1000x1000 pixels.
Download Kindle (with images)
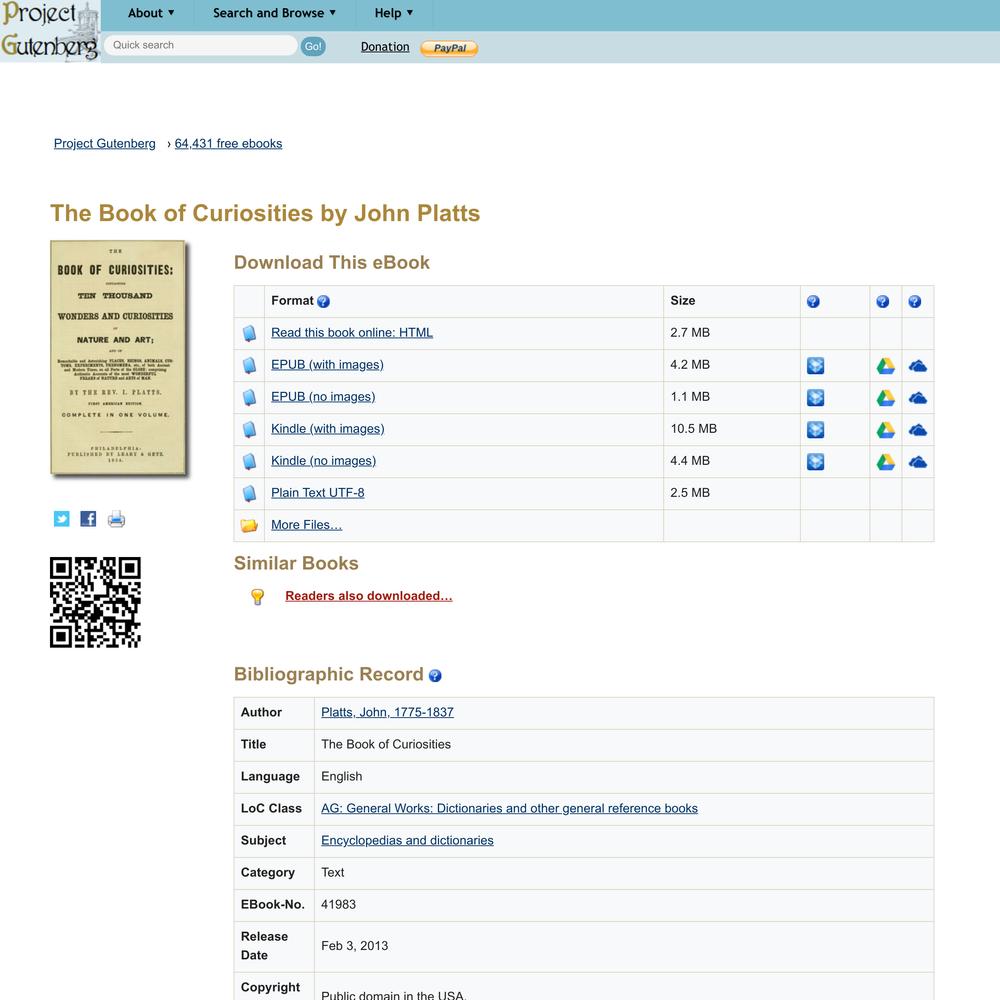click(328, 429)
